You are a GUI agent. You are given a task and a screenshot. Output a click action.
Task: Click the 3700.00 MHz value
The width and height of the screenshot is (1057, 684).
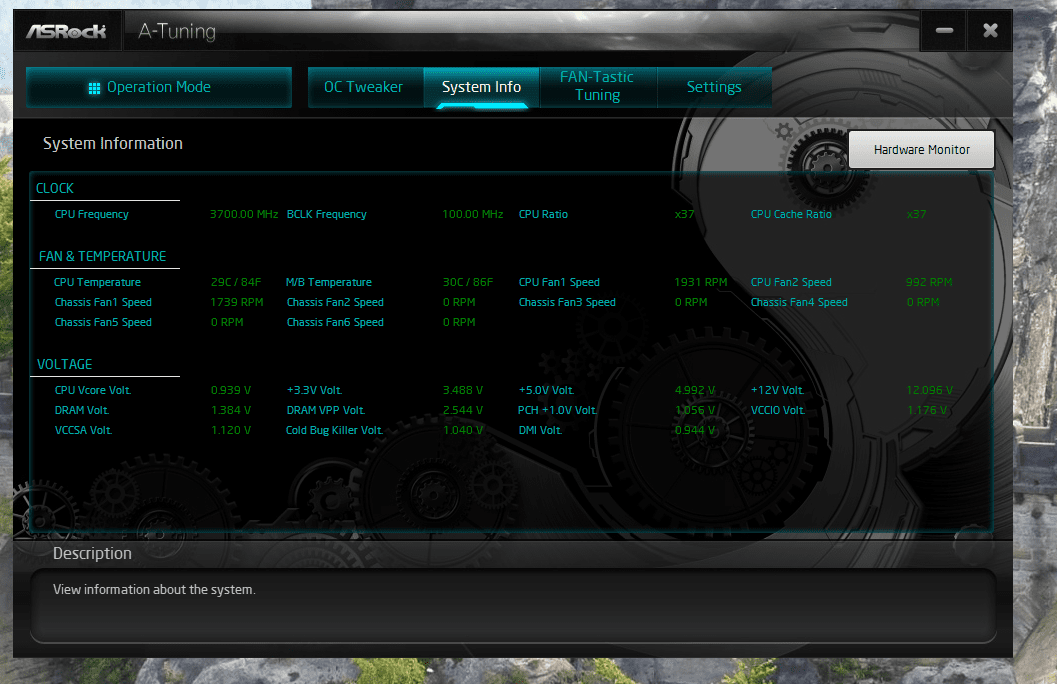[244, 214]
